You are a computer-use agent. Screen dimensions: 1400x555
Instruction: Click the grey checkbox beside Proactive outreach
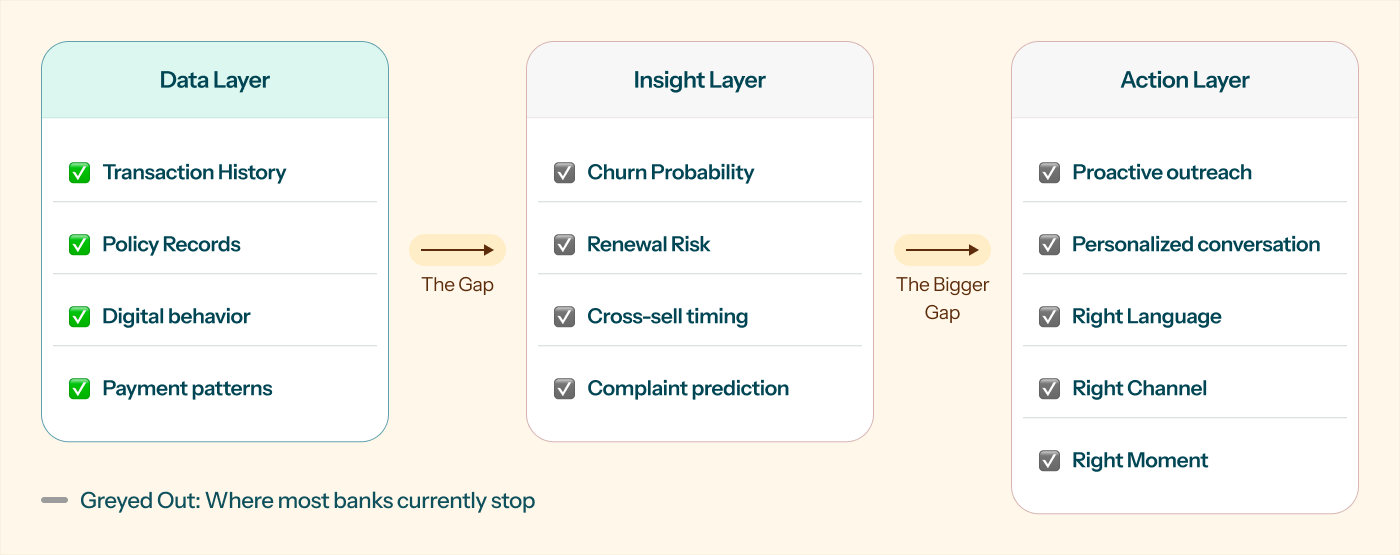pyautogui.click(x=1049, y=173)
